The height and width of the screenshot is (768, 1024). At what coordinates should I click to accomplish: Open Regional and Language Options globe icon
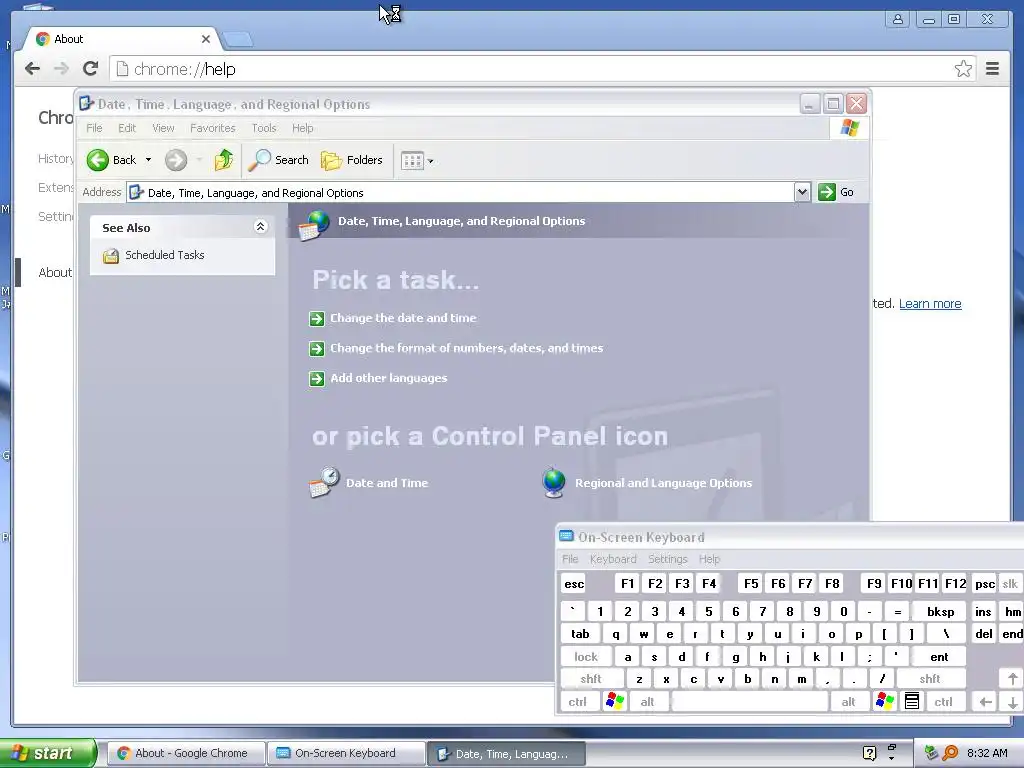(554, 483)
